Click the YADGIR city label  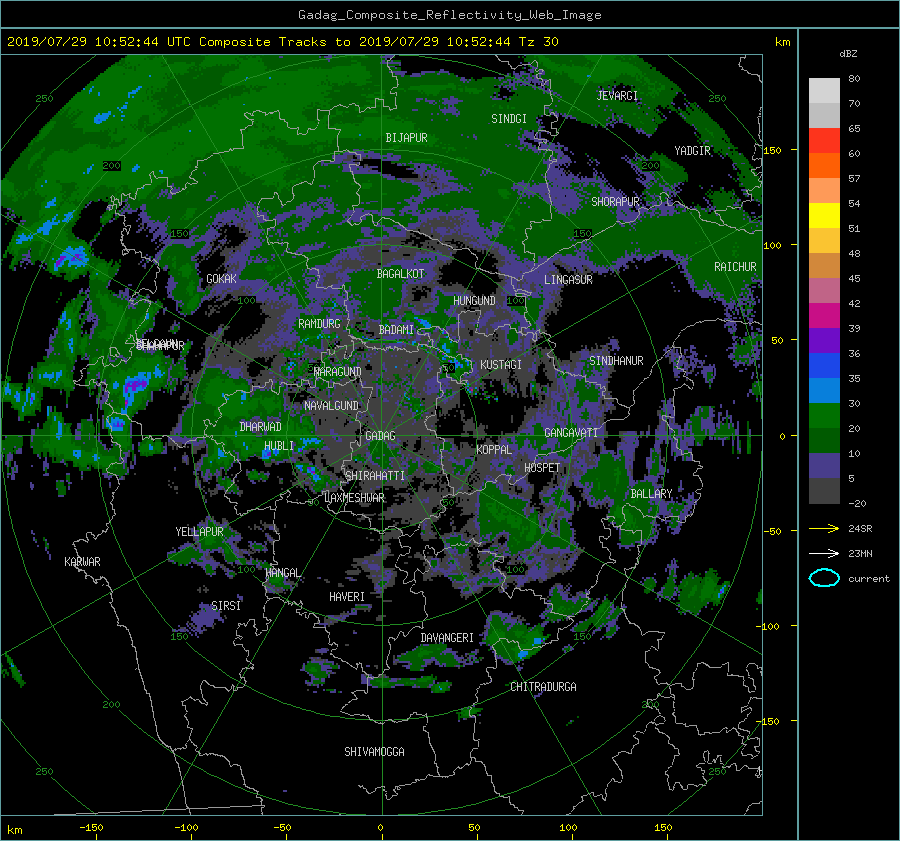tap(692, 151)
